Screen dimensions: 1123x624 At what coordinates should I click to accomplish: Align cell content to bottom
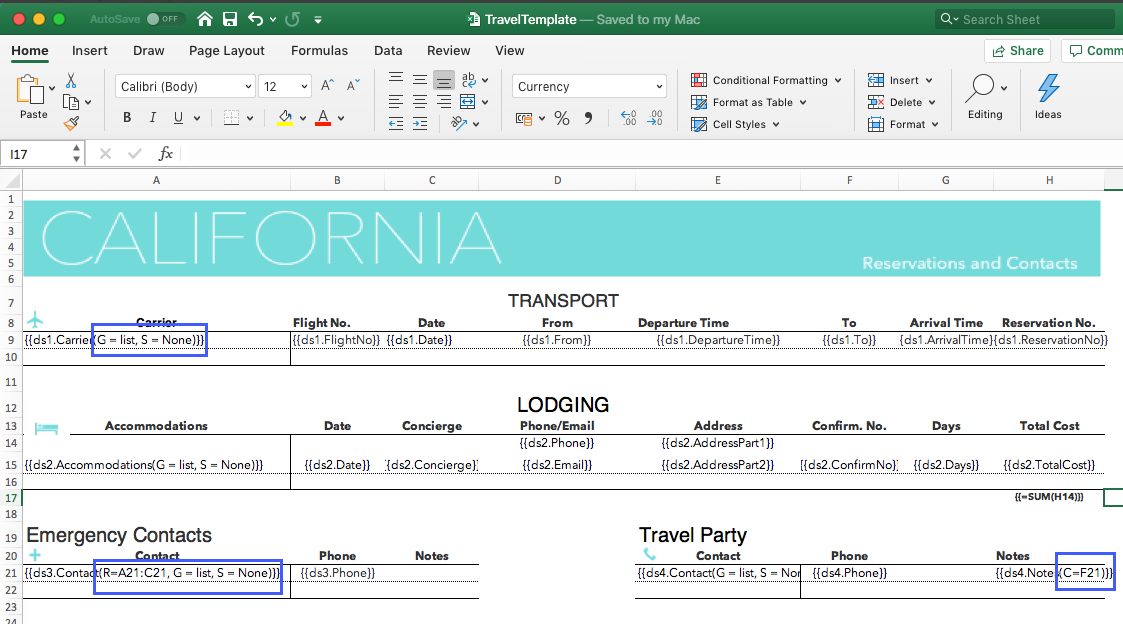(x=444, y=79)
